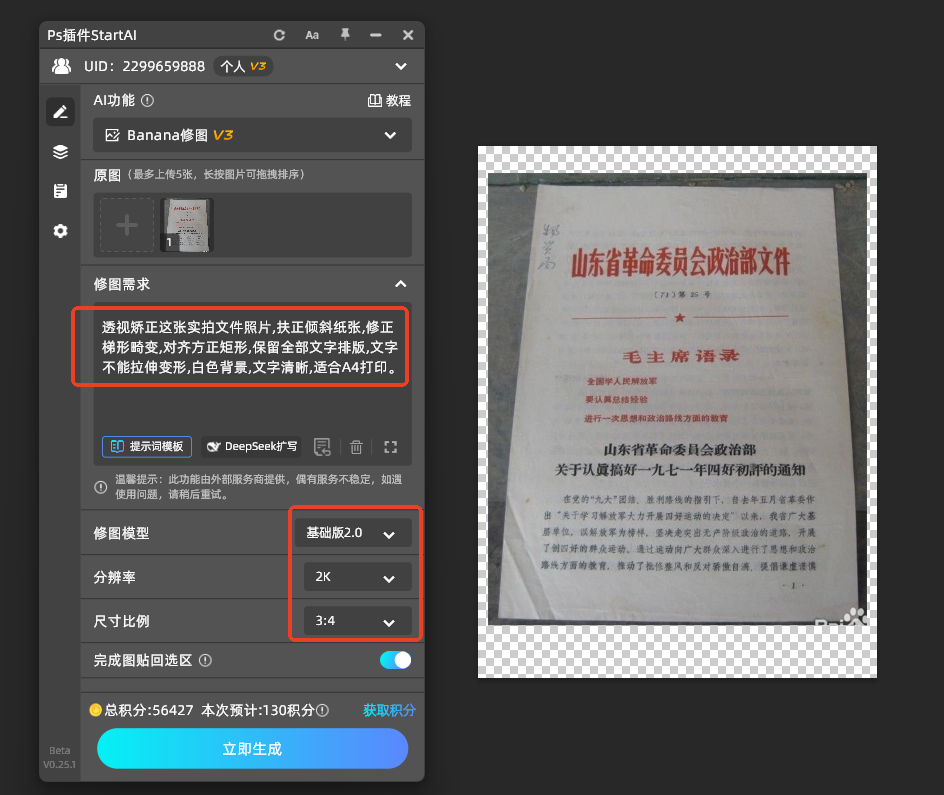Viewport: 944px width, 795px height.
Task: Click the 个人 V3 account badge
Action: pos(243,66)
